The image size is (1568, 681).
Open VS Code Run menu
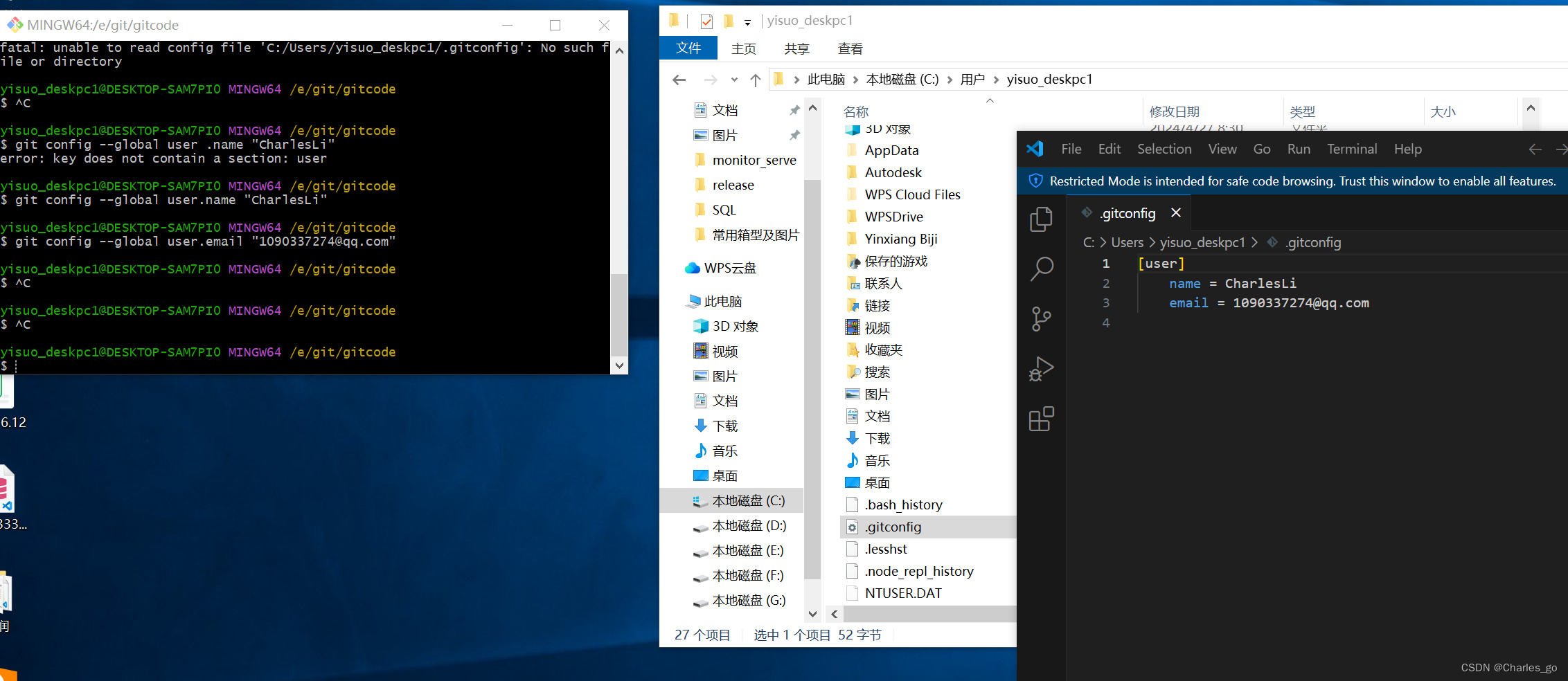[1299, 149]
